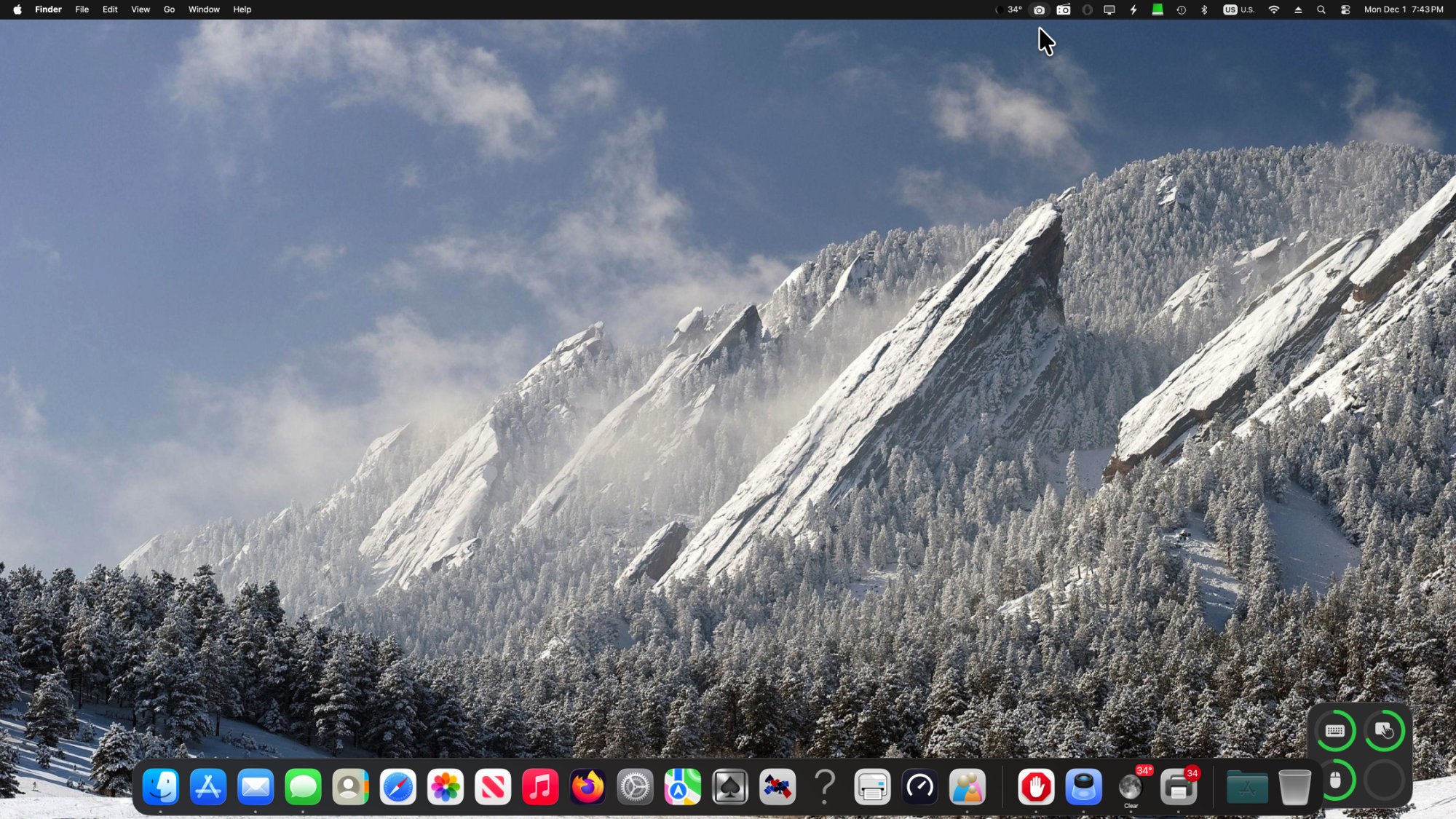Open the Apple menu

point(17,9)
